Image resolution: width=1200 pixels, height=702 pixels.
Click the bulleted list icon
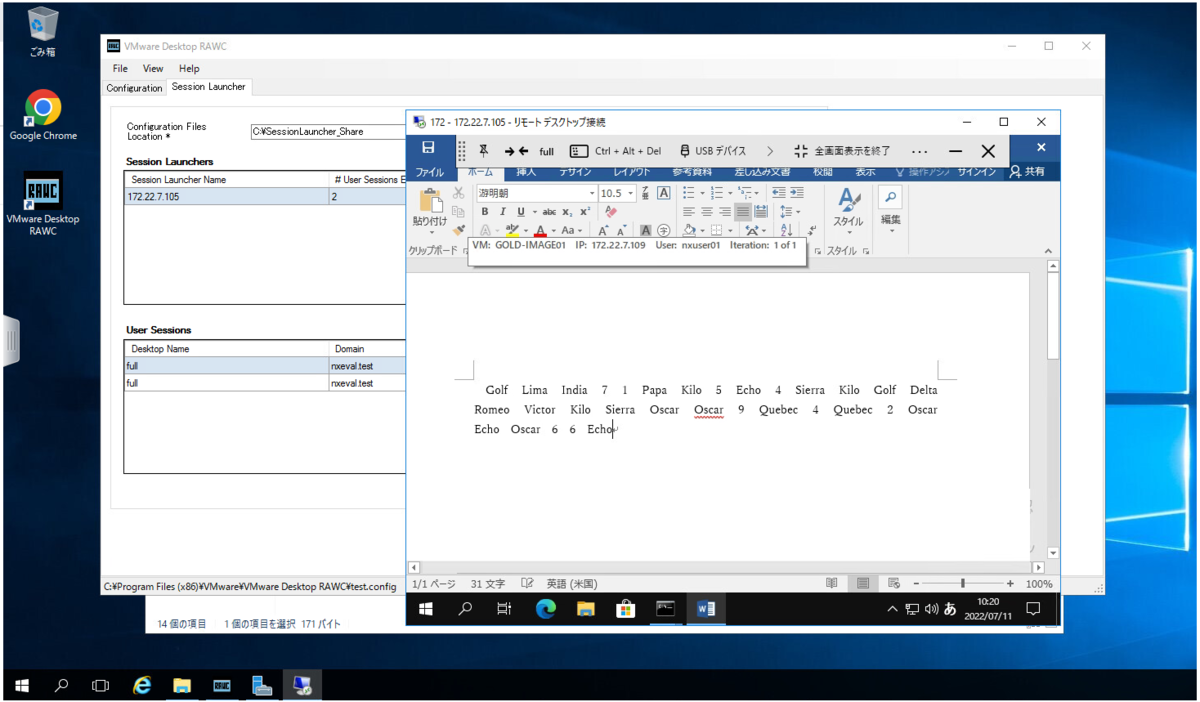click(691, 193)
